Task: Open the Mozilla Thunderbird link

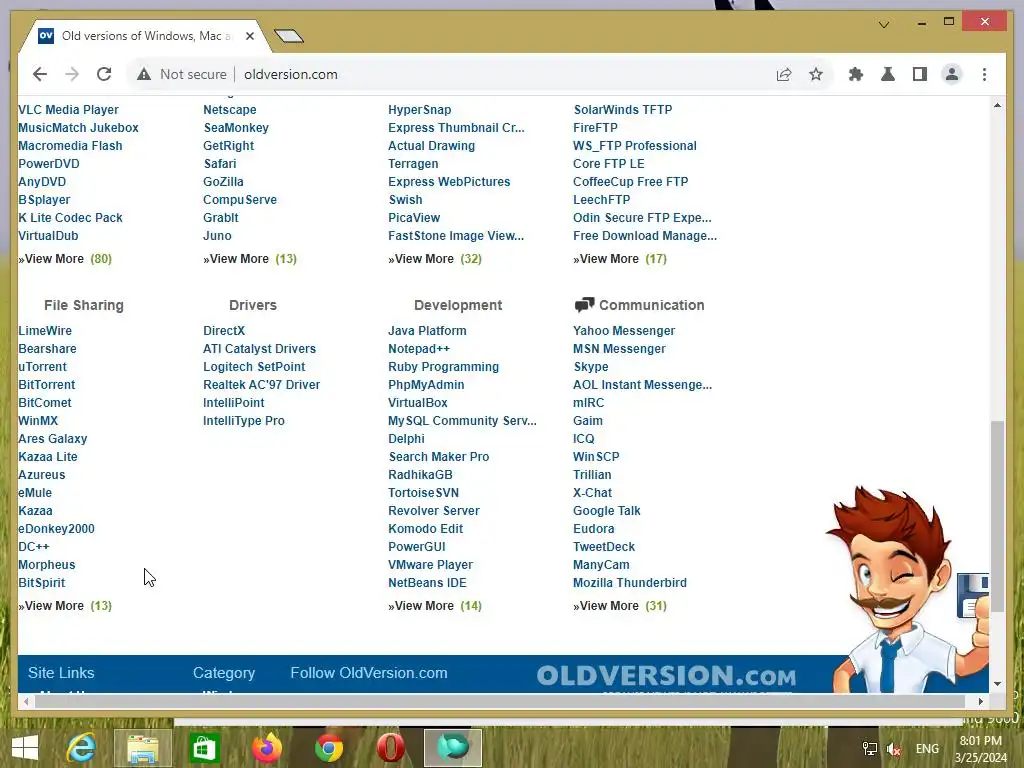Action: point(630,583)
